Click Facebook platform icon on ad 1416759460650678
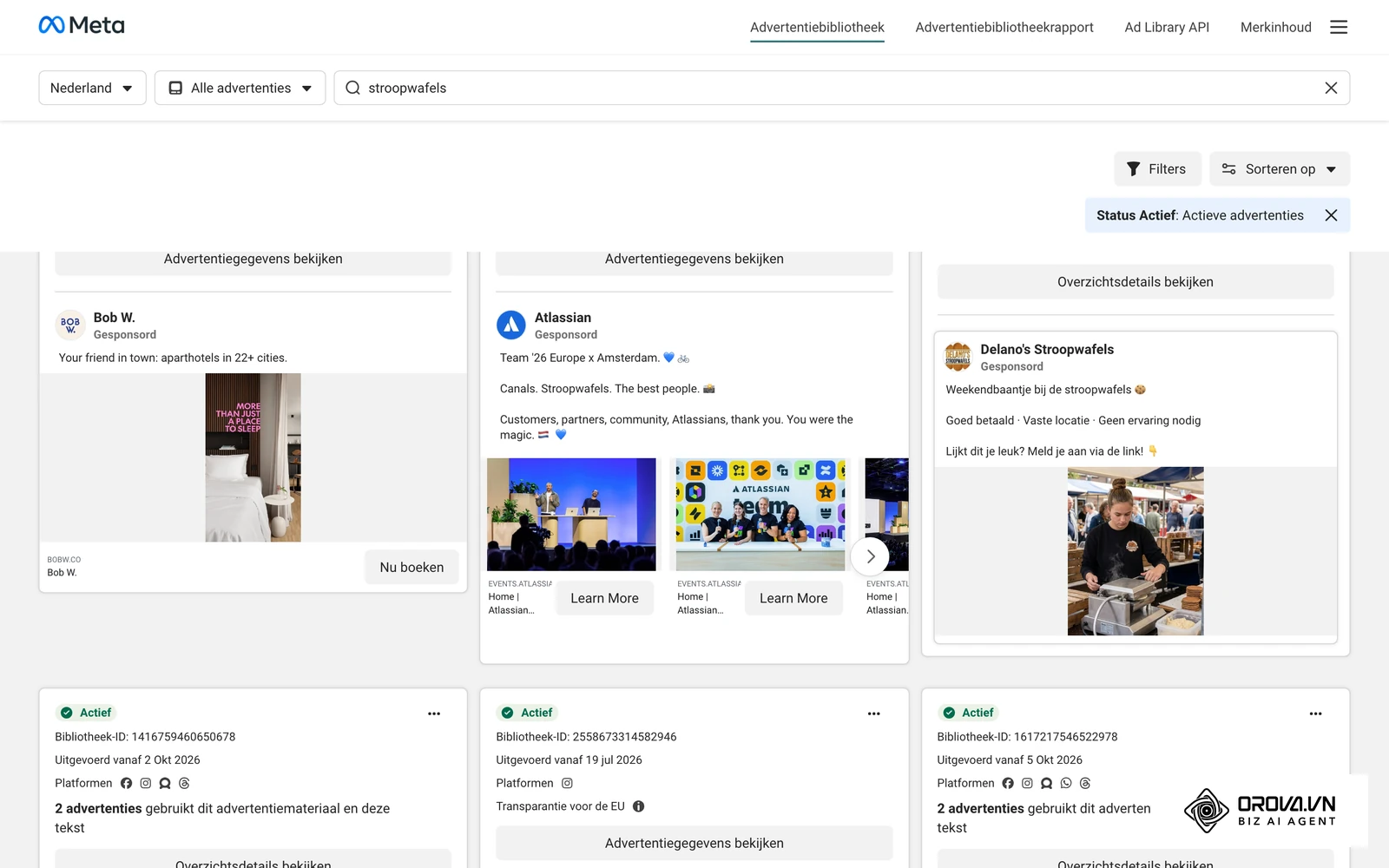This screenshot has width=1389, height=868. point(127,783)
